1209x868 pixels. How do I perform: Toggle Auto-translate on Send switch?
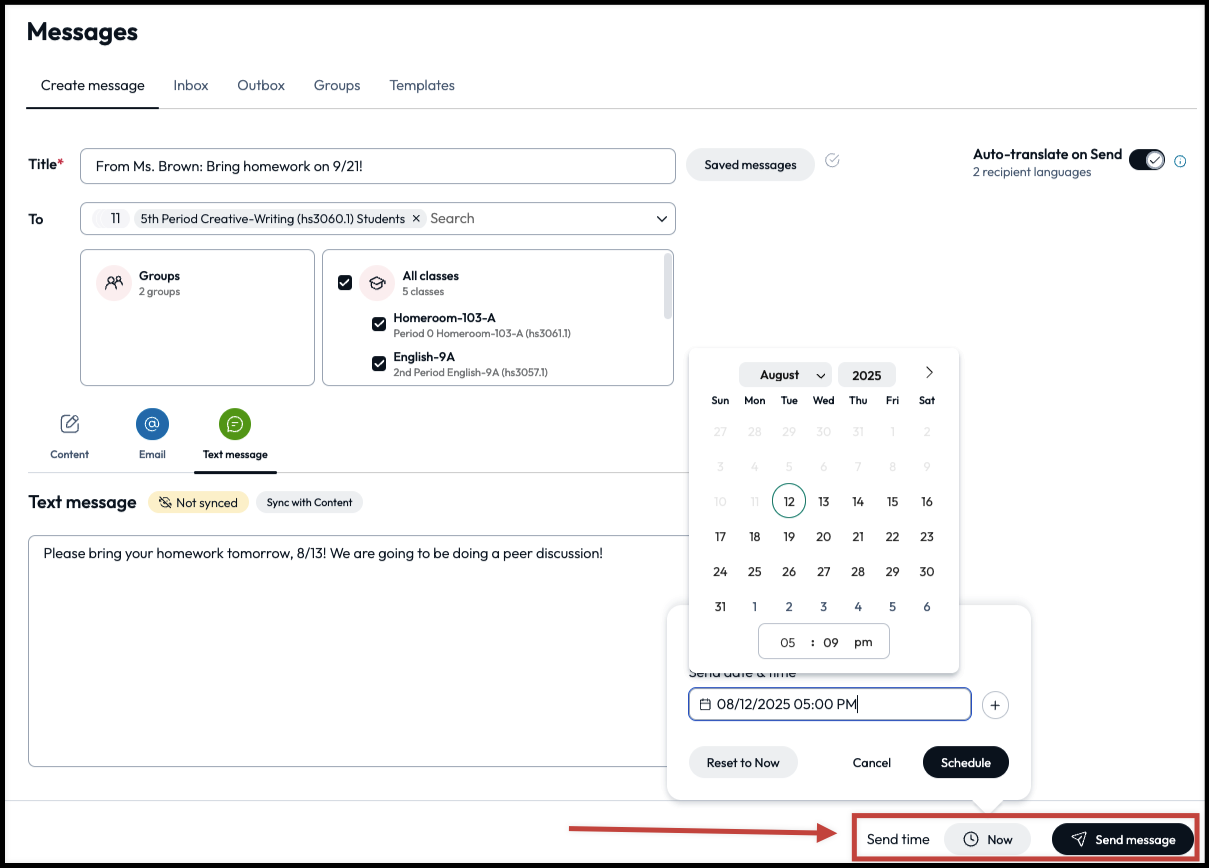(1146, 160)
